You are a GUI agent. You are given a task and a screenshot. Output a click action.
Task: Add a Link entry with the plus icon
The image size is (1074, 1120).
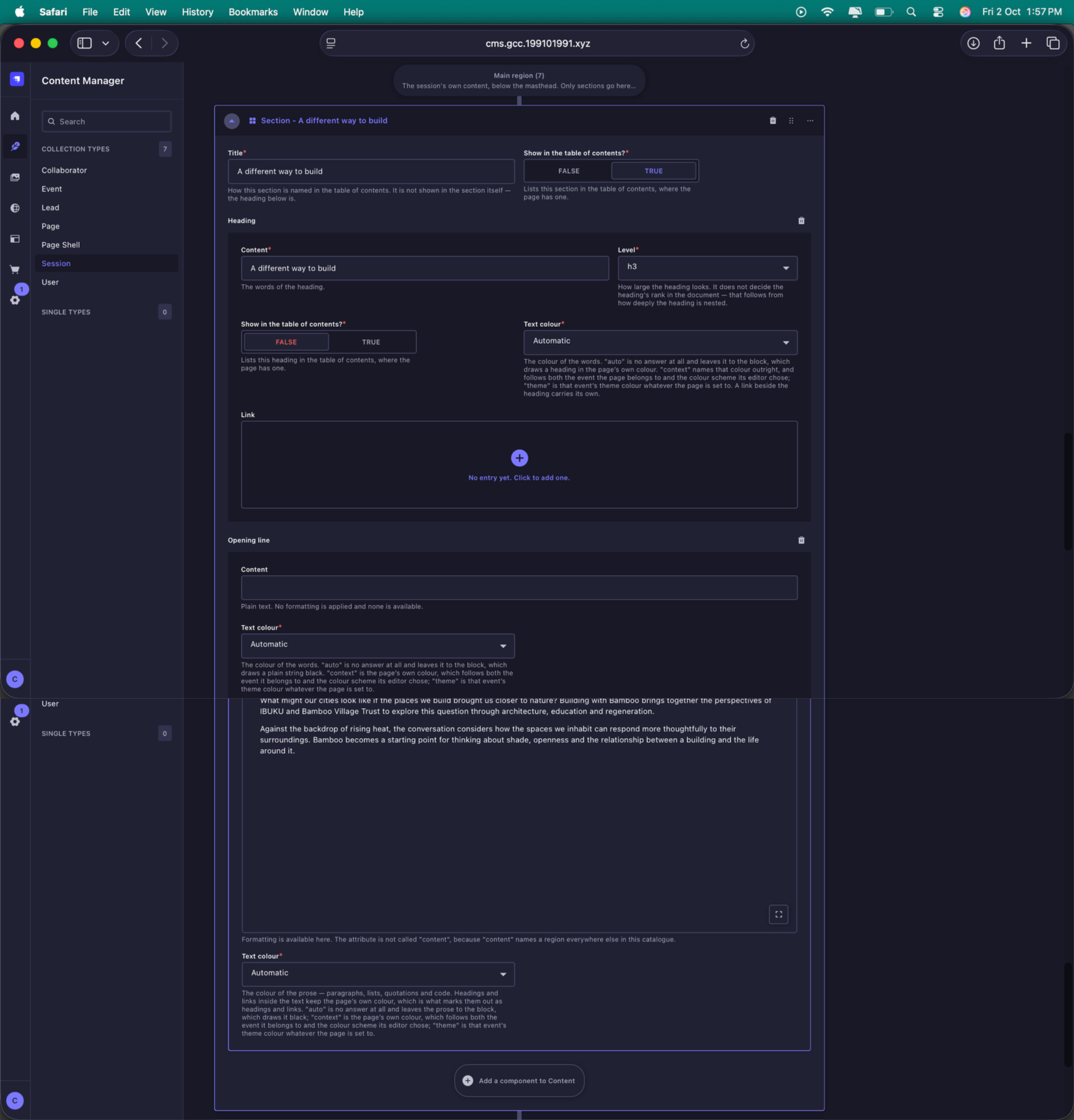[x=519, y=458]
